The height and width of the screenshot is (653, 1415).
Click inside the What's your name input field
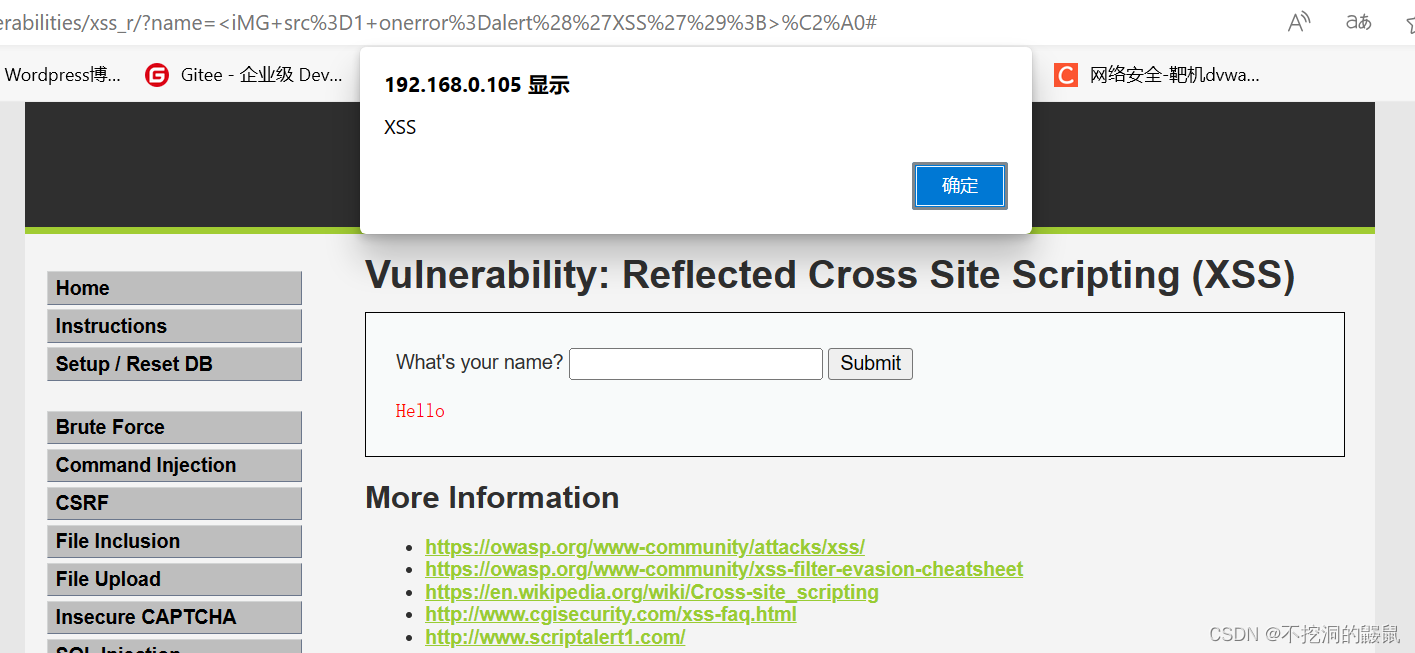click(x=695, y=363)
